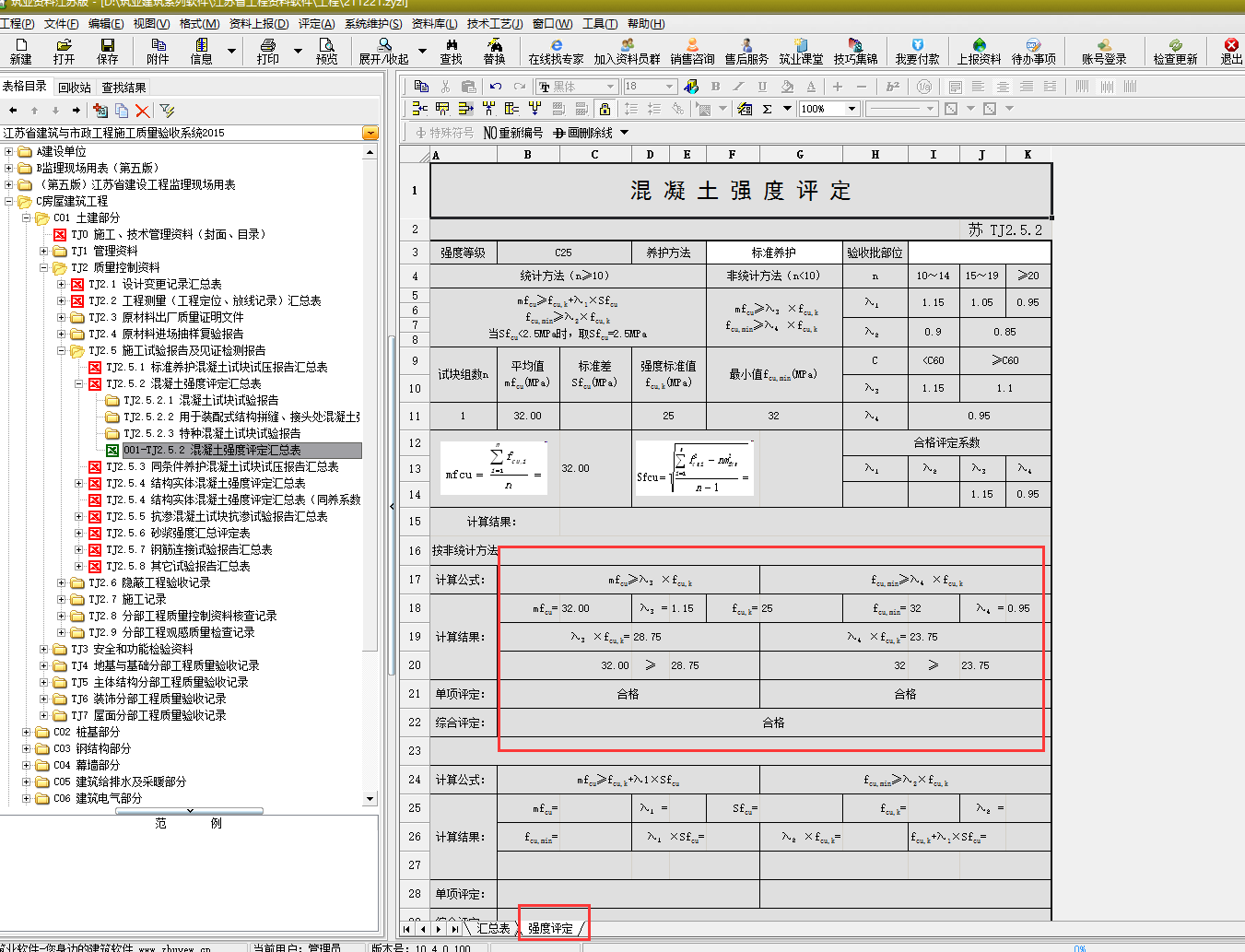Click the 检查更新 update icon
Viewport: 1245px width, 952px height.
coord(1175,51)
